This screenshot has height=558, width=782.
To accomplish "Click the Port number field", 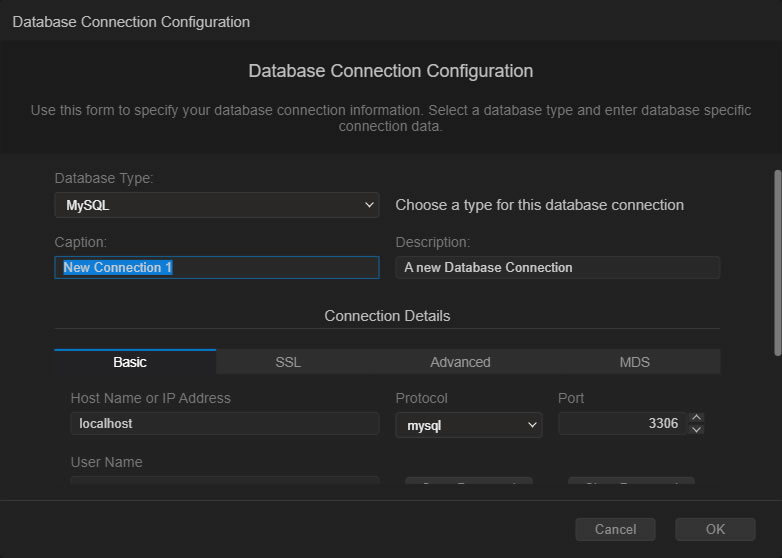I will pos(621,423).
